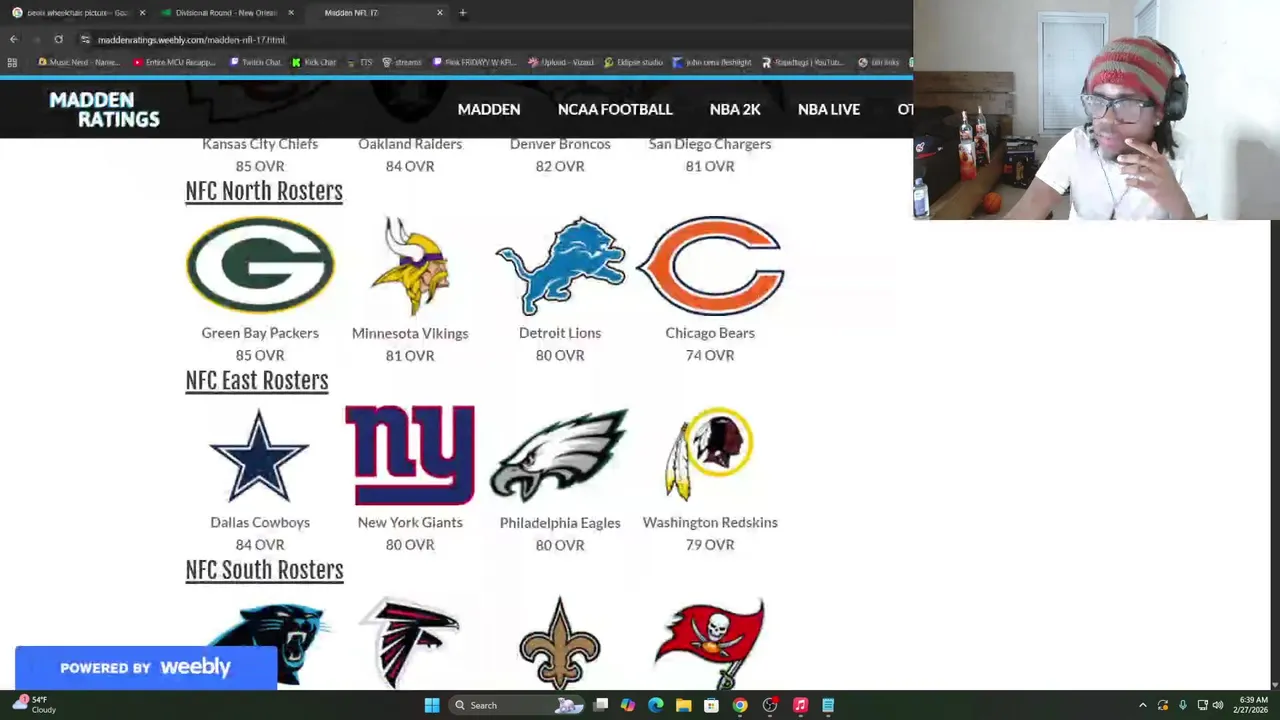Open the Music Nerd bookmark
Screen dimensions: 1280x720
[x=78, y=62]
